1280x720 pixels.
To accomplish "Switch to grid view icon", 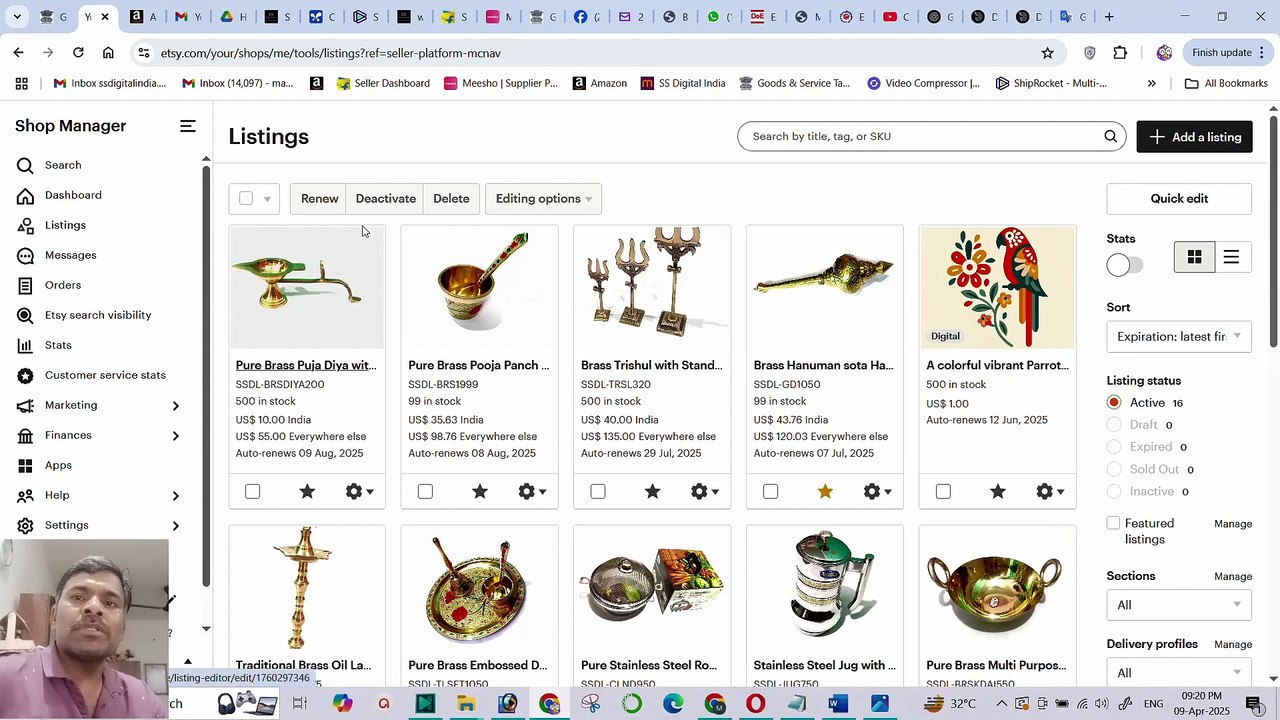I will pyautogui.click(x=1194, y=258).
